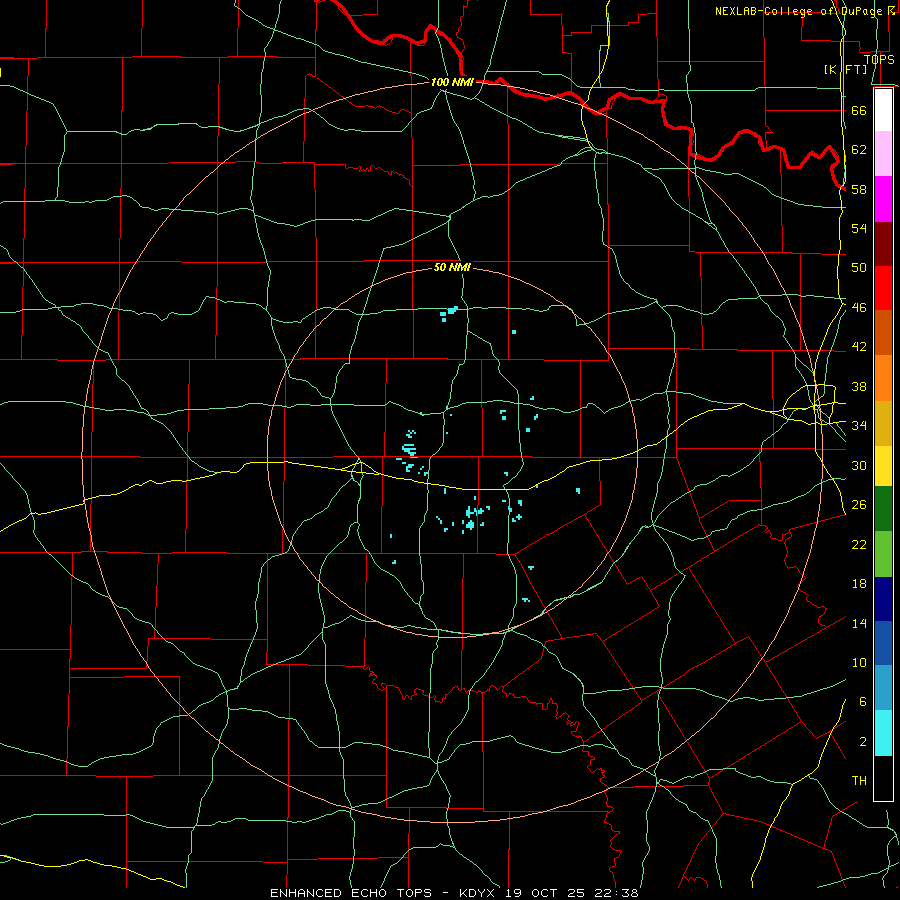Image resolution: width=900 pixels, height=900 pixels.
Task: Click the '6' legend value
Action: (863, 702)
